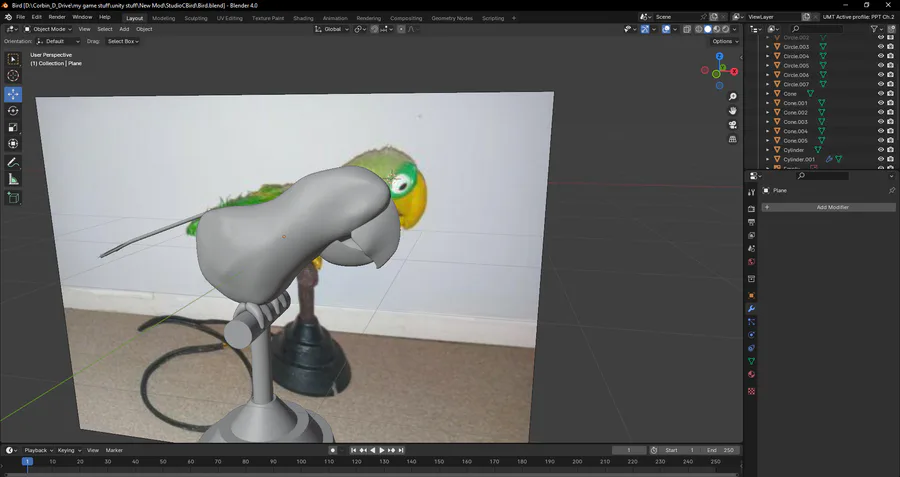Click the current frame number field
Viewport: 900px width, 477px height.
629,451
